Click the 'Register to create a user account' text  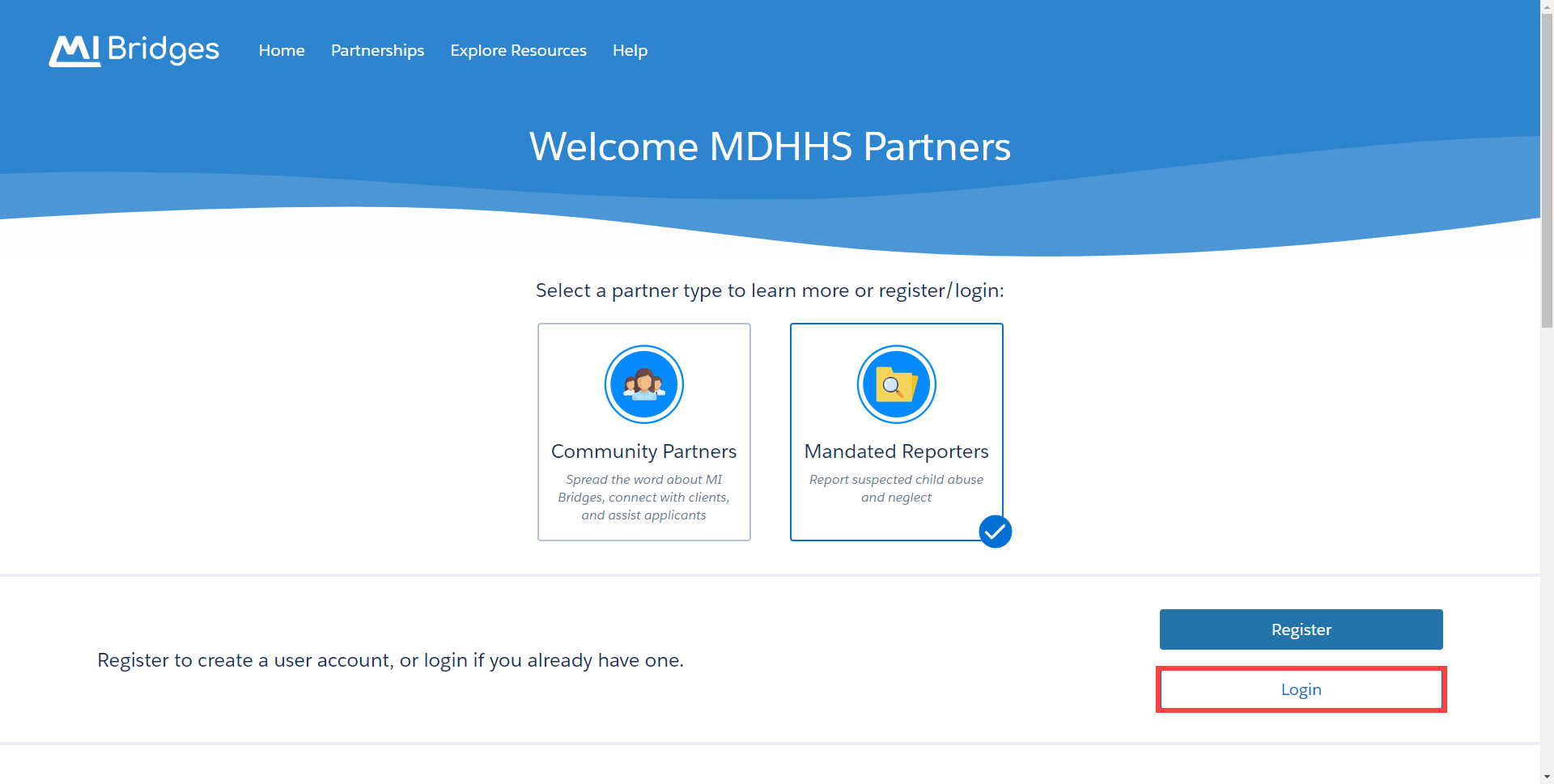pos(390,660)
